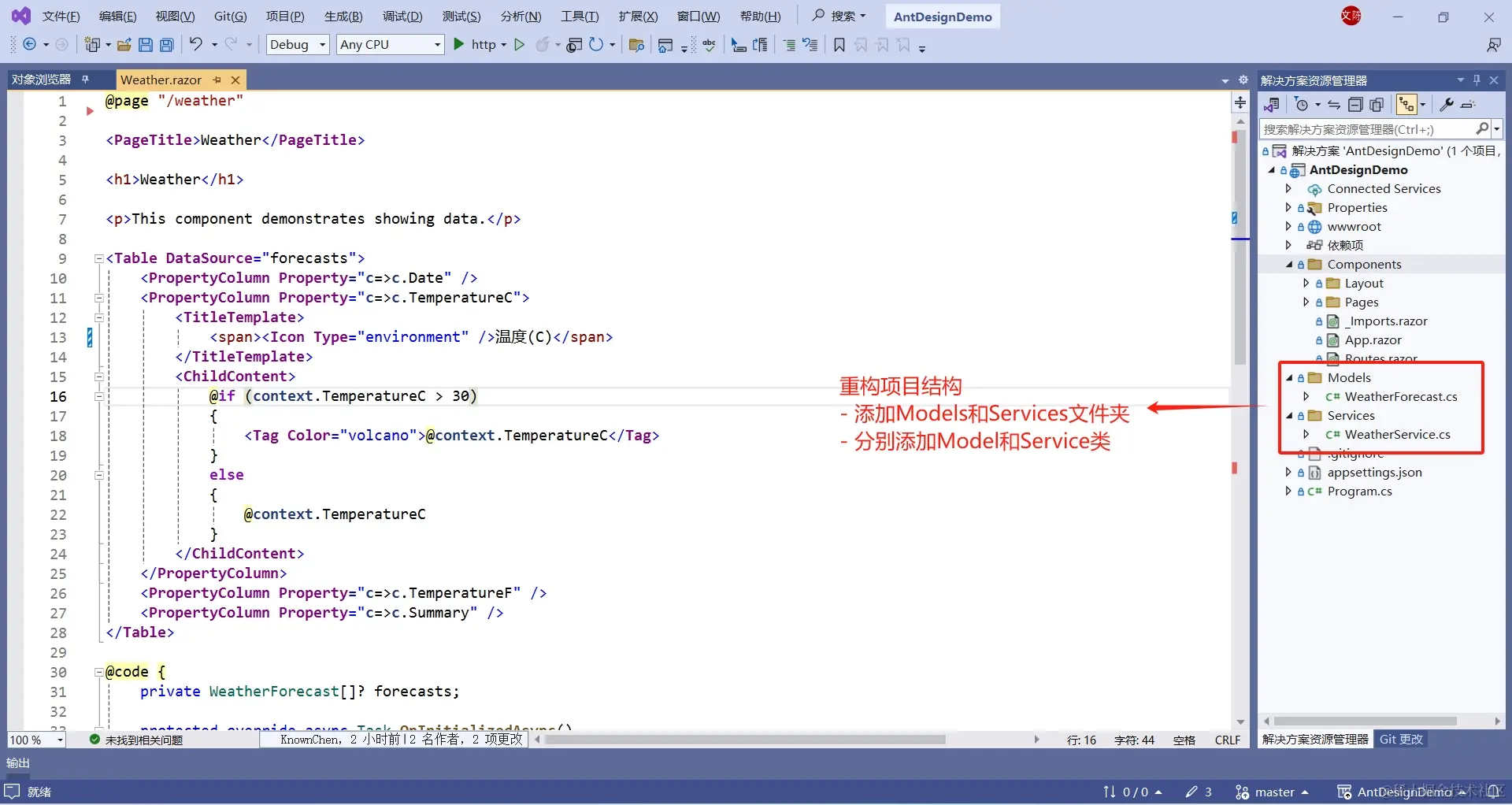1512x805 pixels.
Task: Open the 文件(F) menu
Action: pyautogui.click(x=61, y=16)
